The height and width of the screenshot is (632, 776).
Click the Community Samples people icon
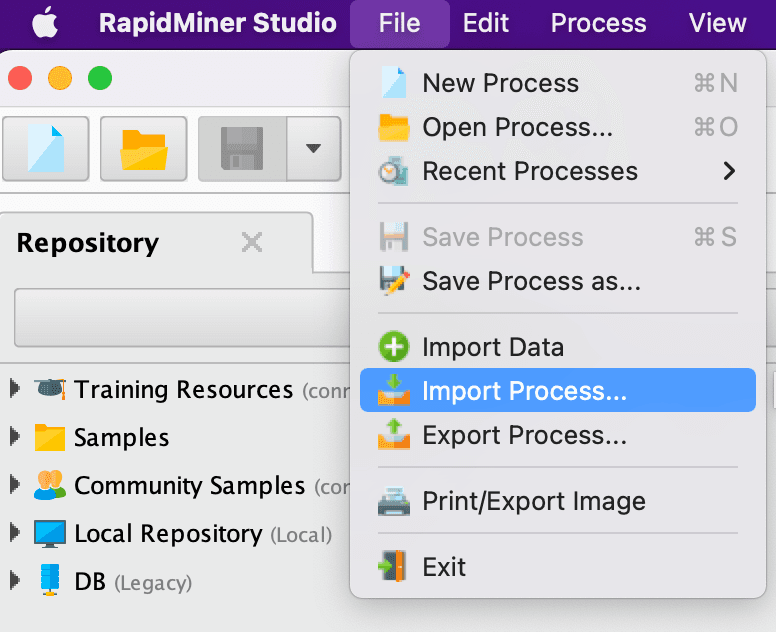(x=49, y=485)
